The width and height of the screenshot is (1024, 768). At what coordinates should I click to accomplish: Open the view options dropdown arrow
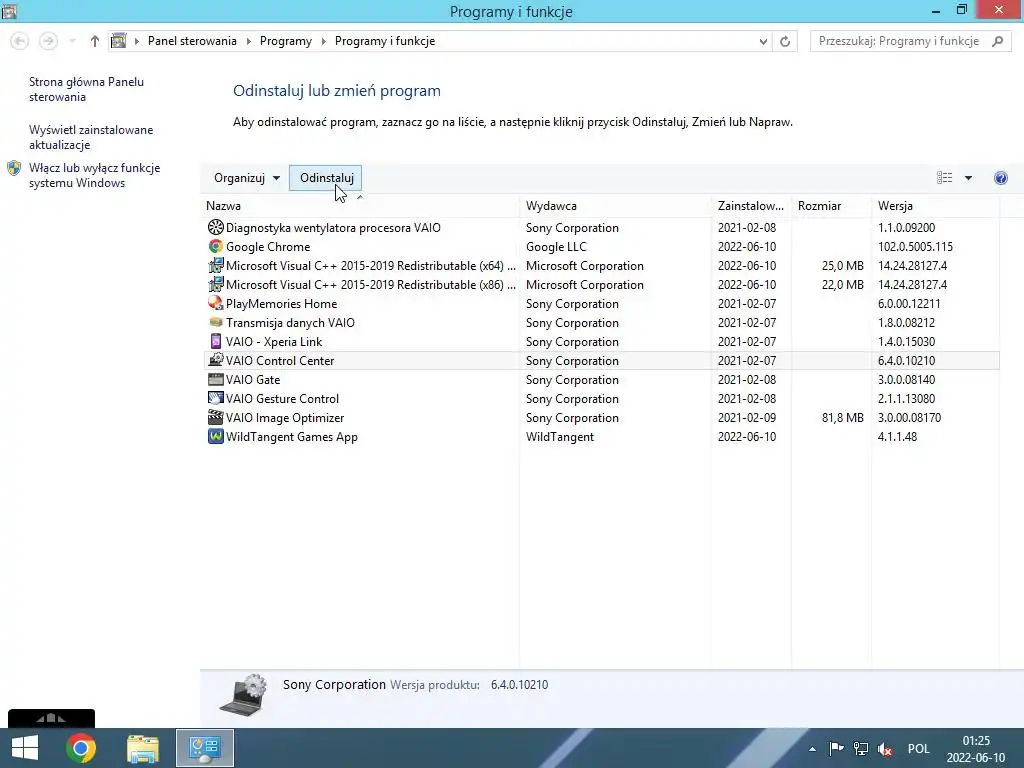(968, 178)
